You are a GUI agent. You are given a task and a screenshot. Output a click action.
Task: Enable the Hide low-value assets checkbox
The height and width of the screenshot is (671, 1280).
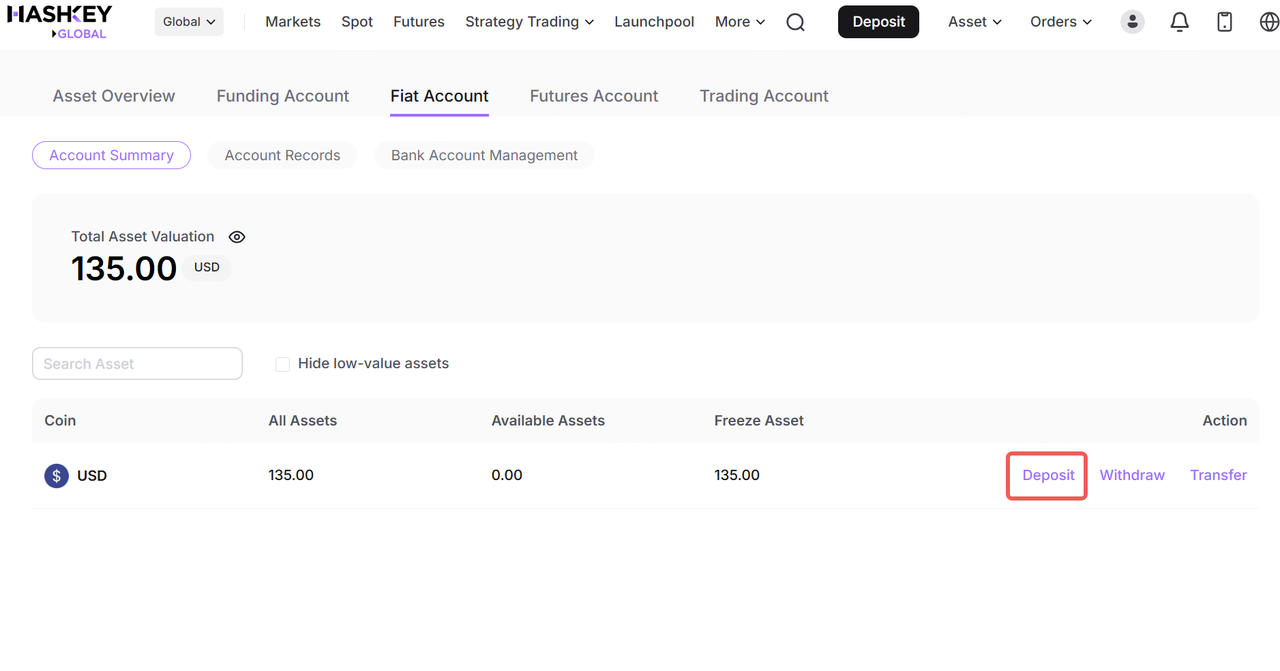click(283, 364)
